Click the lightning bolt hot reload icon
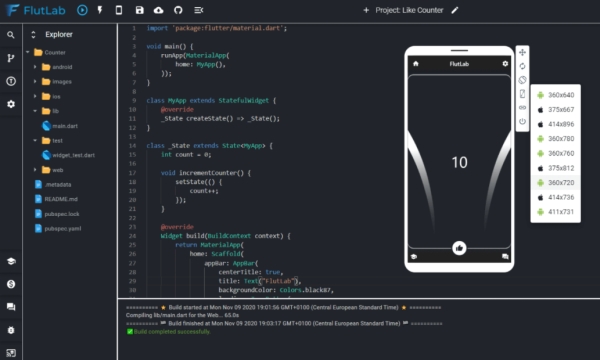The height and width of the screenshot is (360, 600). click(x=100, y=10)
